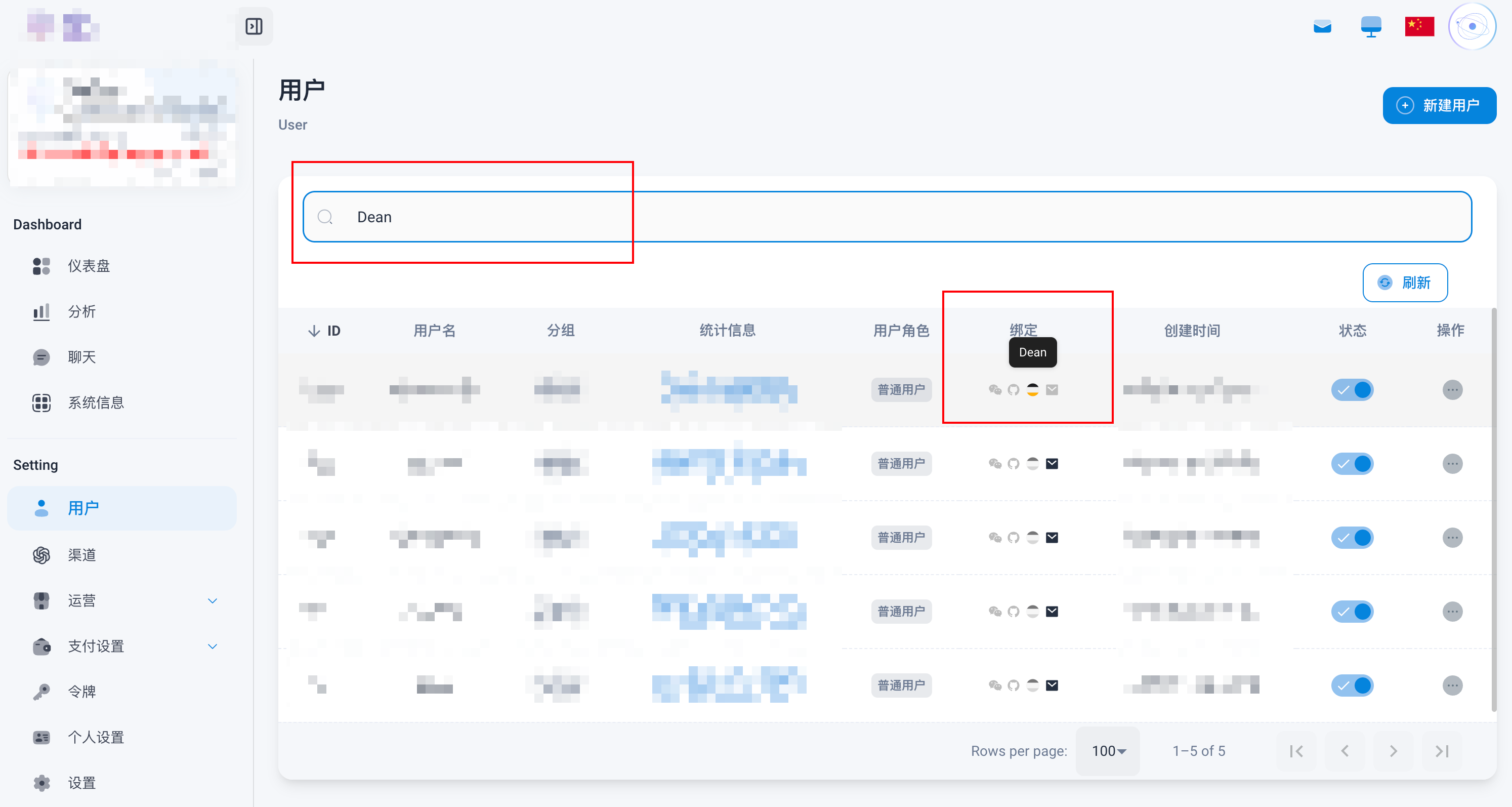Open the Rows per page 100 dropdown
The height and width of the screenshot is (807, 1512).
(x=1108, y=751)
